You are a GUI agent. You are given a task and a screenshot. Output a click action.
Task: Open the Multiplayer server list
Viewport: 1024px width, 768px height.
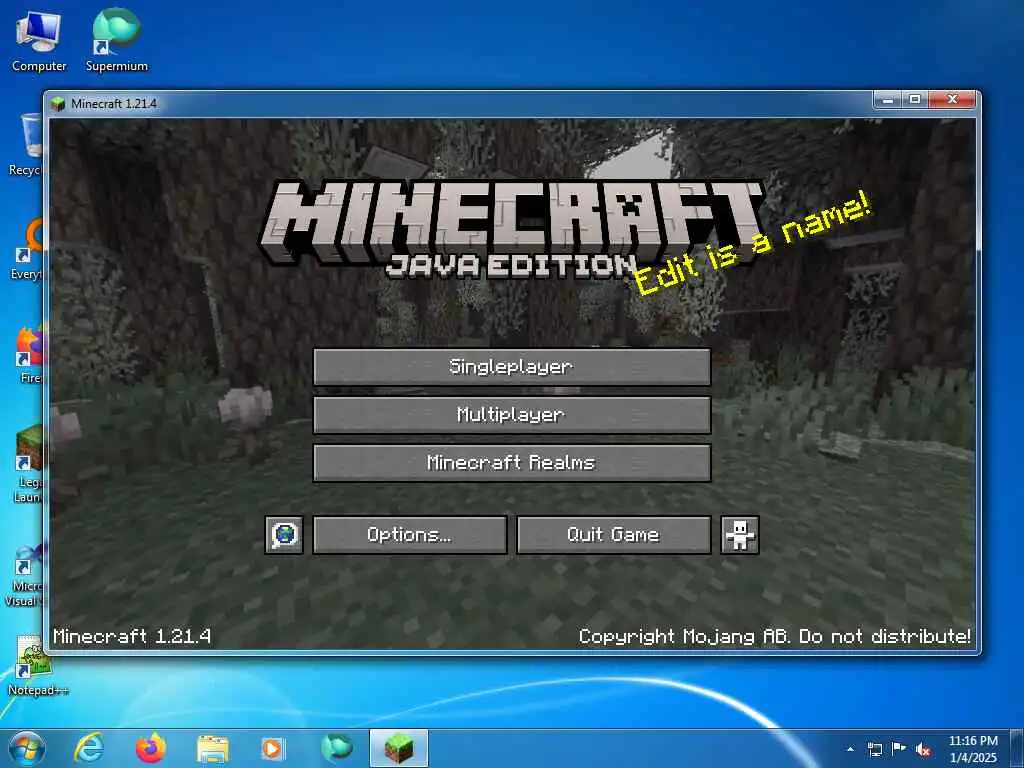(x=511, y=415)
